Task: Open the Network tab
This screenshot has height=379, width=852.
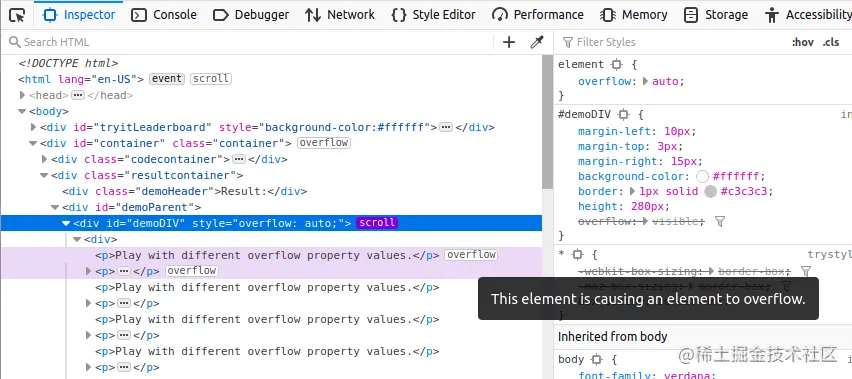Action: click(x=340, y=15)
